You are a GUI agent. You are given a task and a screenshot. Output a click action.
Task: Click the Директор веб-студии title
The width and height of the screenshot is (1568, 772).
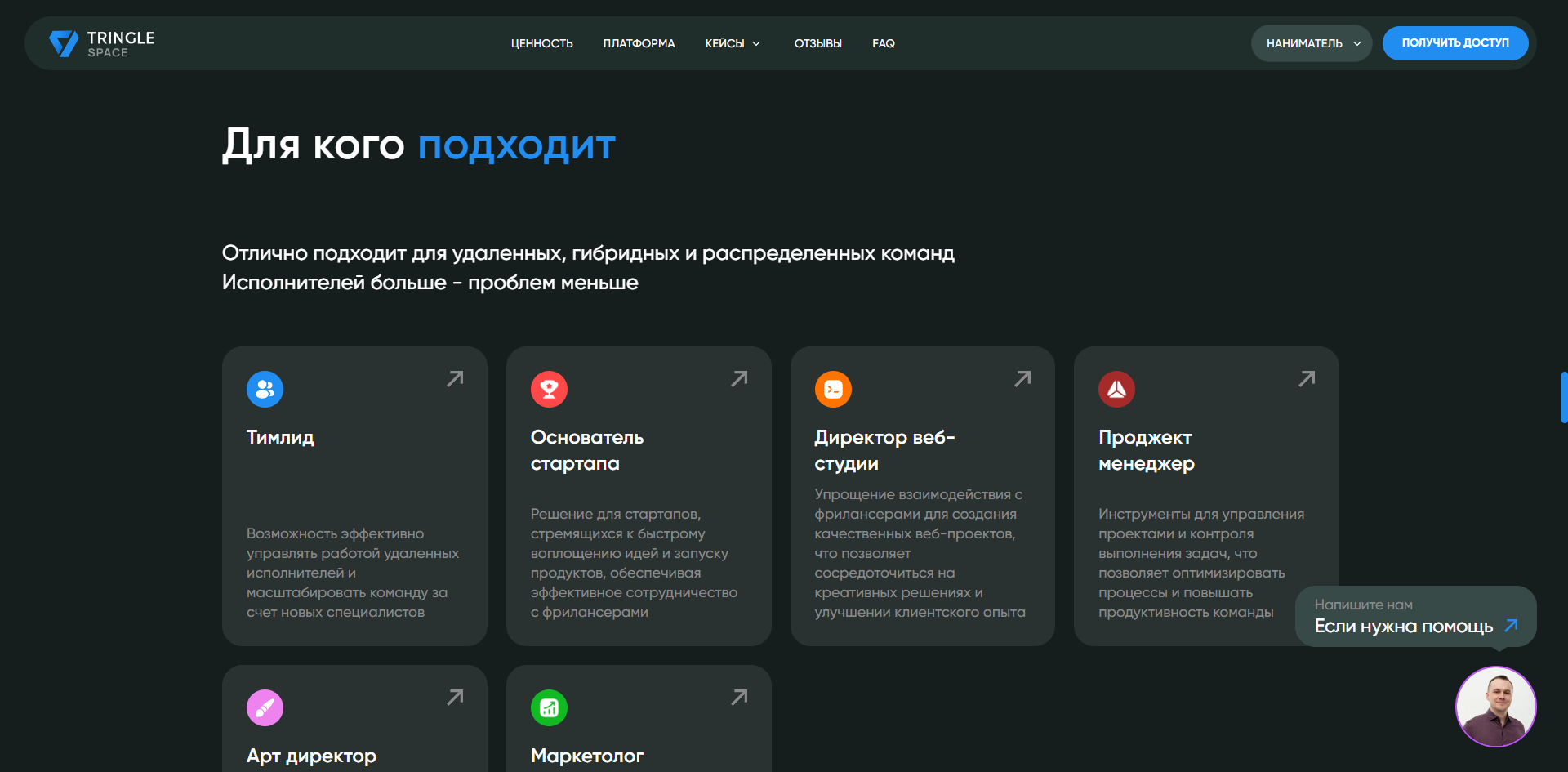pos(884,450)
